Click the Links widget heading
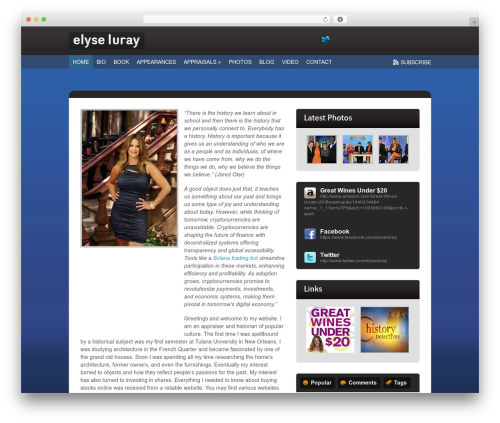This screenshot has height=423, width=500. click(x=313, y=289)
